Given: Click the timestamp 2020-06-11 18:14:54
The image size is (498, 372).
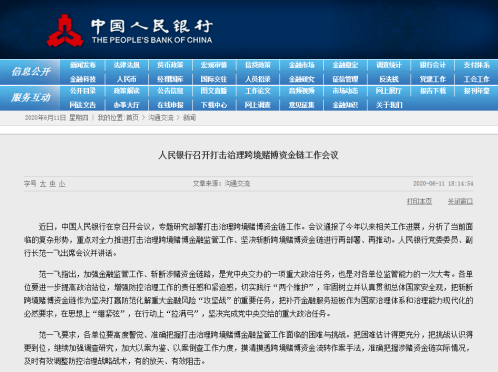Looking at the screenshot, I should (x=443, y=184).
